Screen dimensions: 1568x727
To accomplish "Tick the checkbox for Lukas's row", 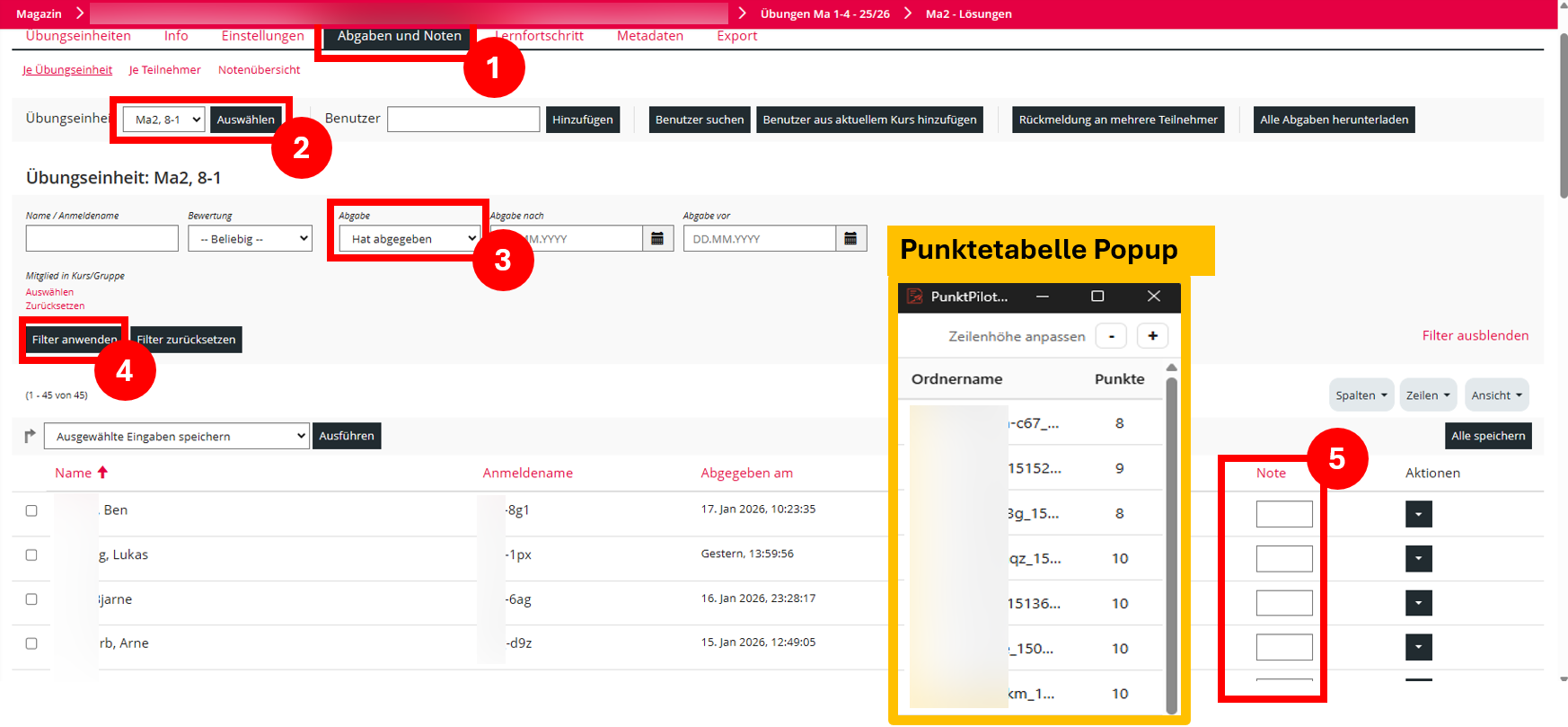I will [31, 555].
